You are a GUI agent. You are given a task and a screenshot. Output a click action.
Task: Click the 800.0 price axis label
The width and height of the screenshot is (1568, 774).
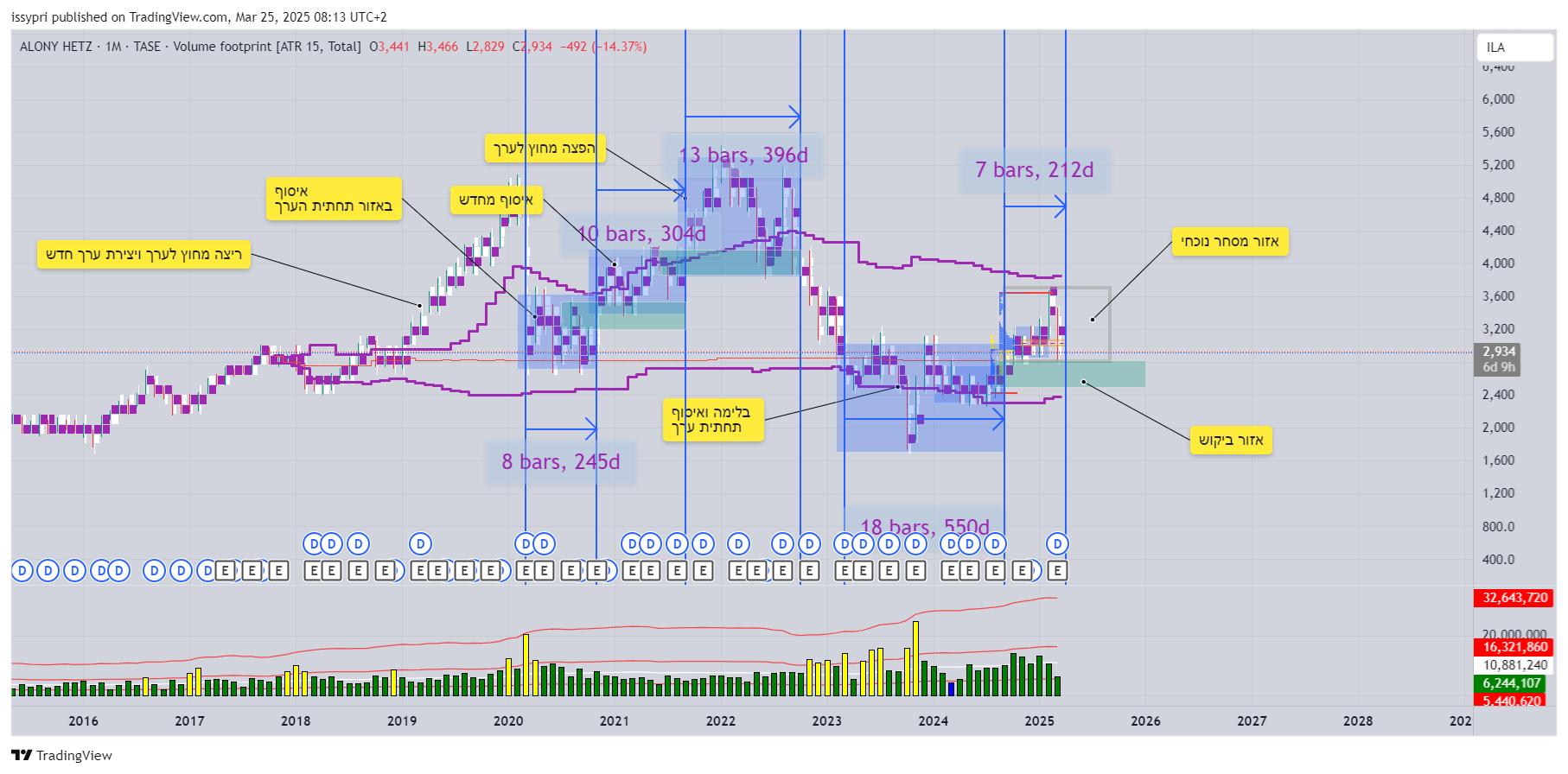(1499, 527)
